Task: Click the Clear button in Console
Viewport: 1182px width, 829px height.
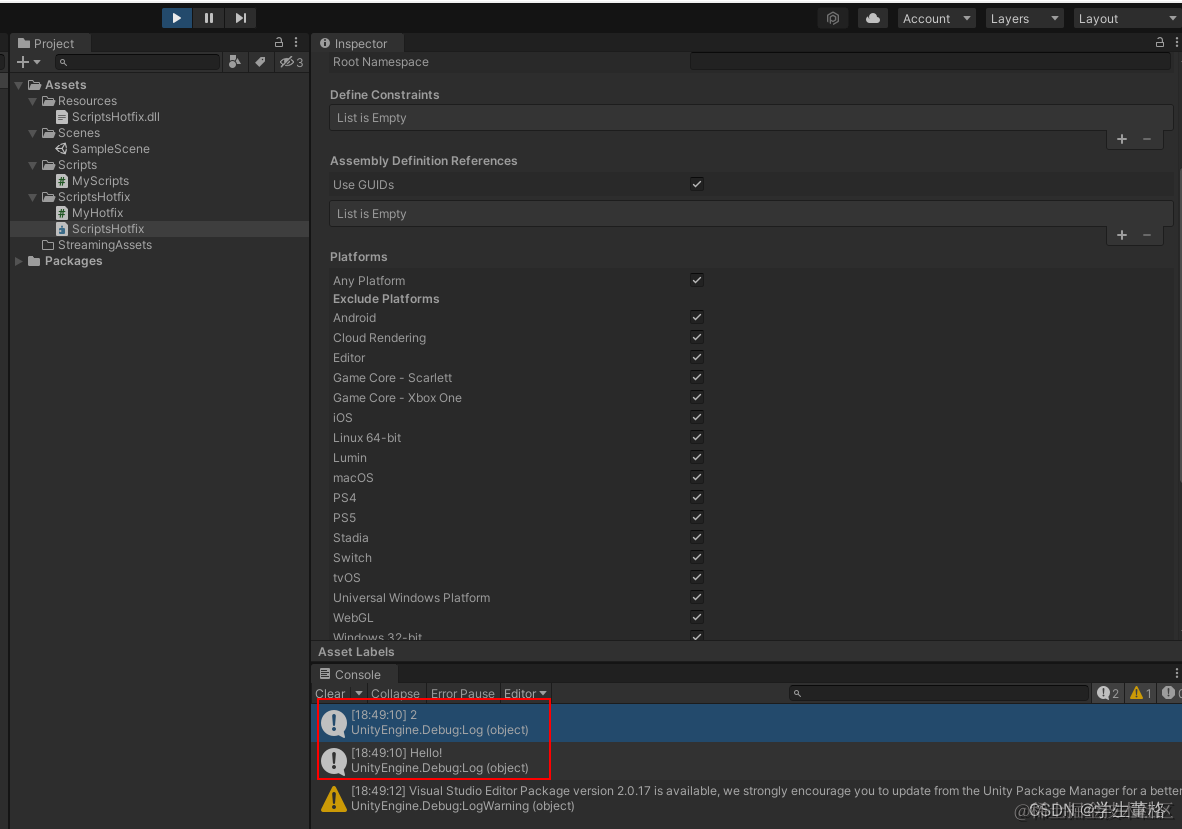Action: point(331,693)
